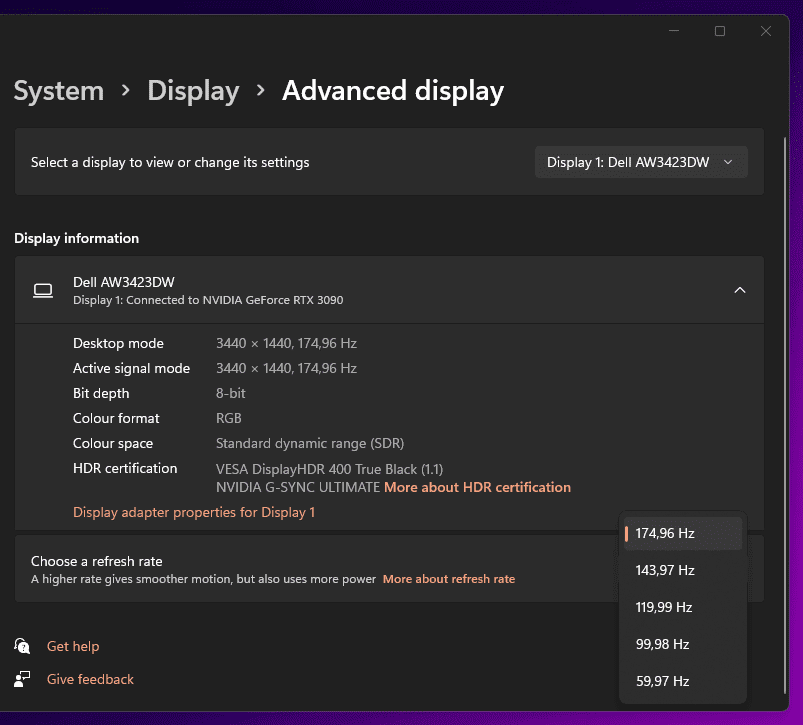The image size is (803, 725).
Task: Navigate to Display in the breadcrumb
Action: [x=193, y=91]
